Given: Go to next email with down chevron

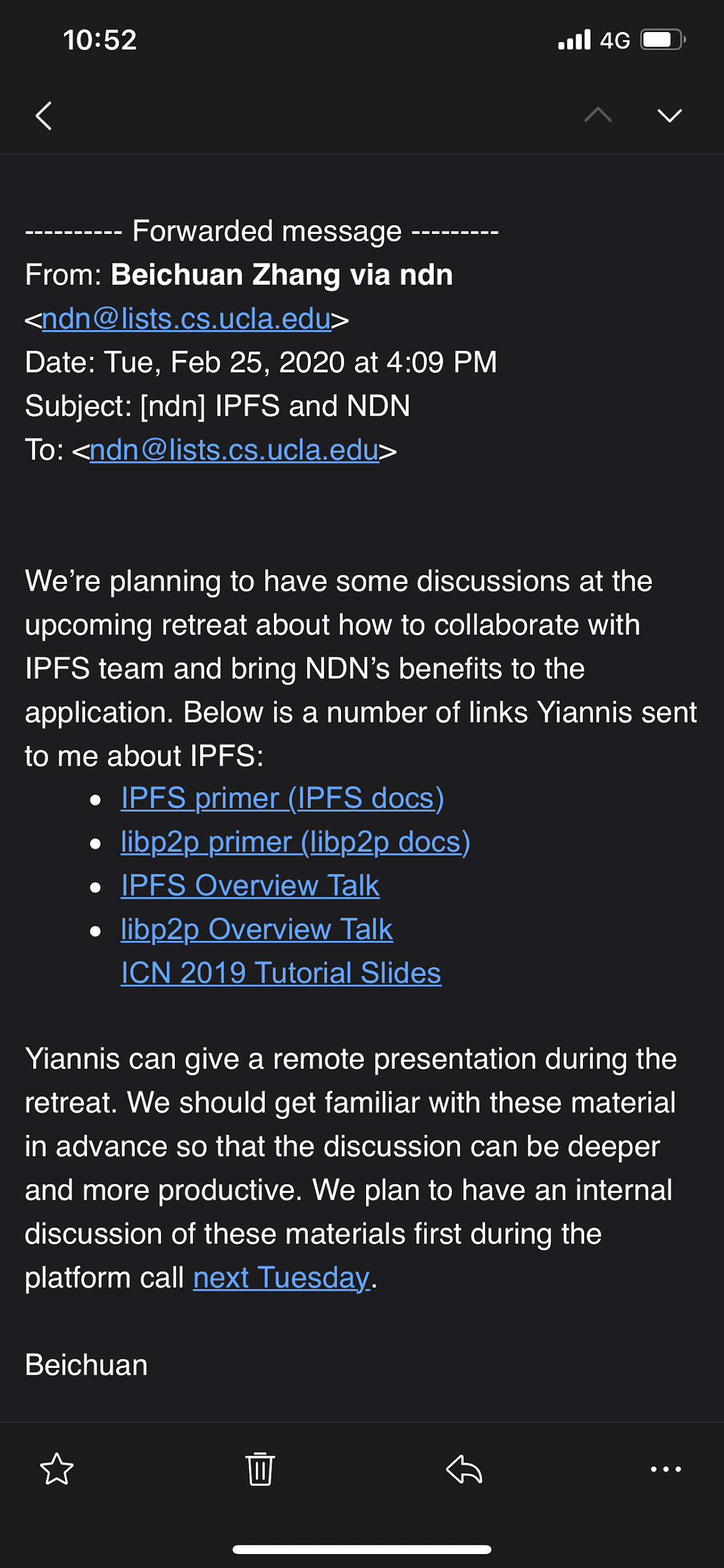Looking at the screenshot, I should pos(669,115).
